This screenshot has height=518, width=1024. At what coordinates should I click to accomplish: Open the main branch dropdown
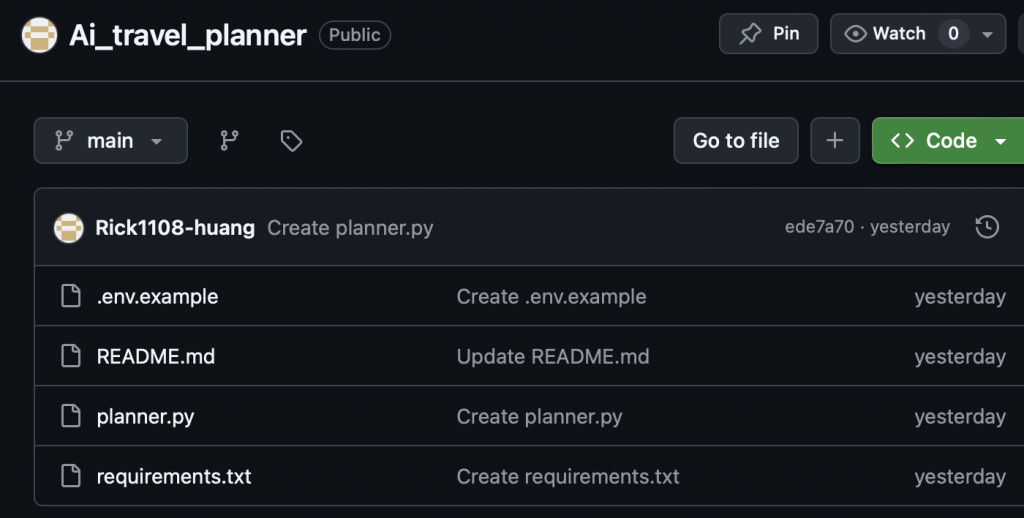click(x=111, y=141)
